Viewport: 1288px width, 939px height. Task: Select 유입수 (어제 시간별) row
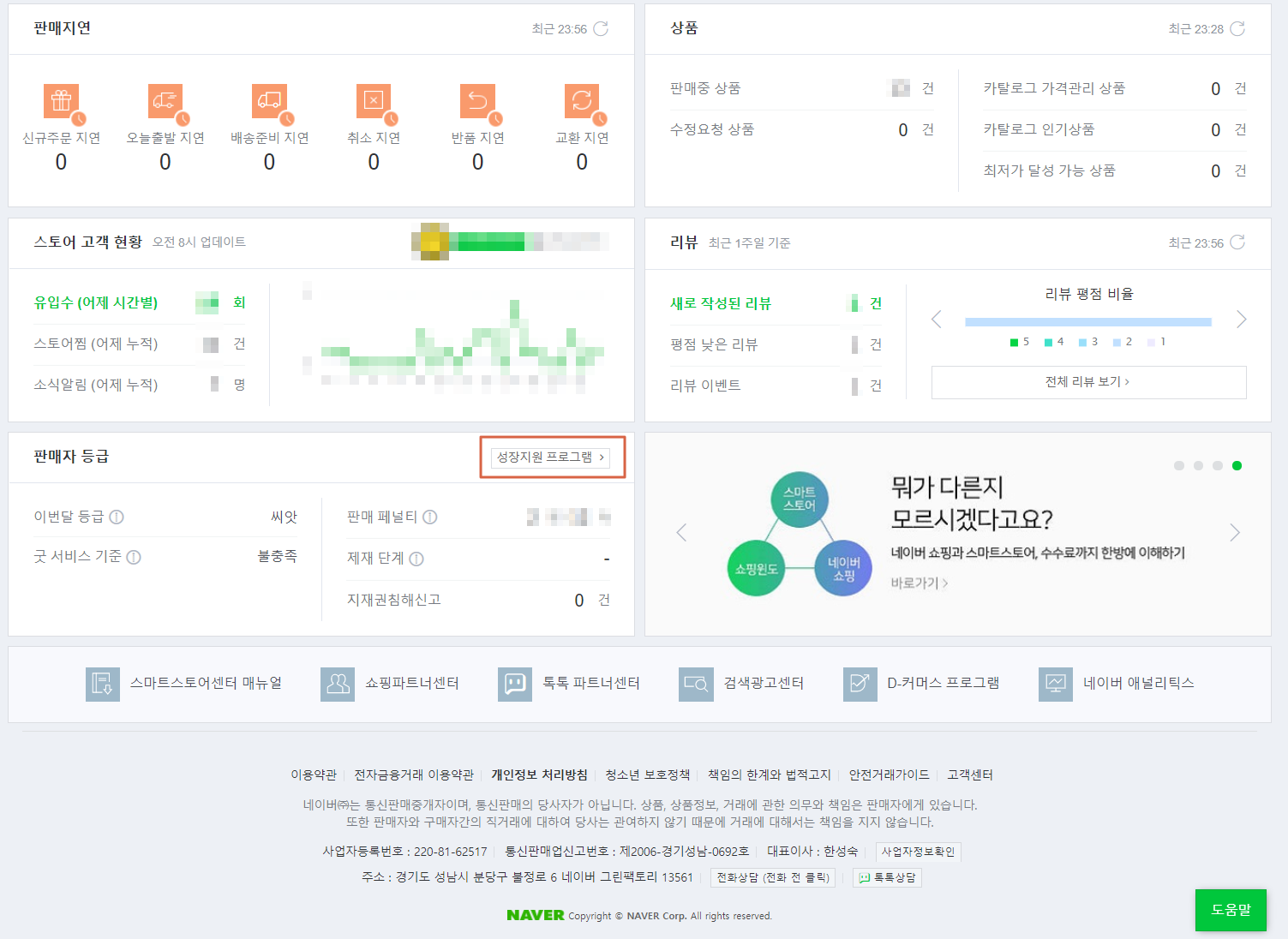pyautogui.click(x=140, y=302)
